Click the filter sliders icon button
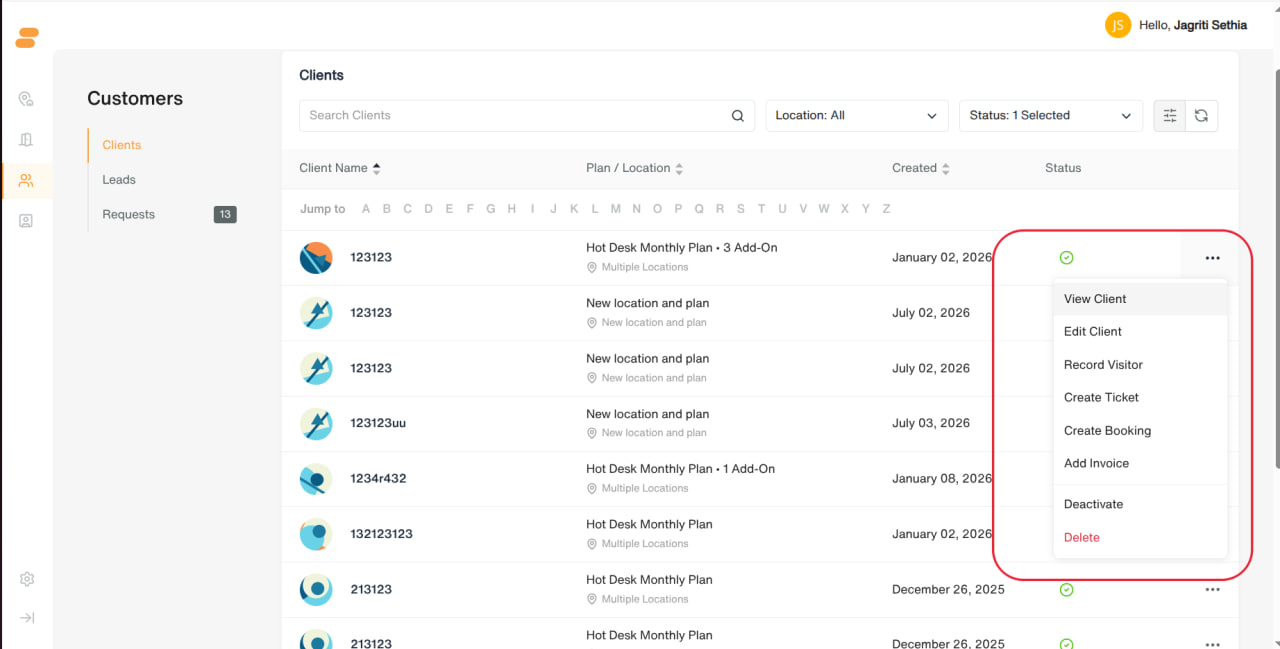Screen dimensions: 1280x649 (x=1170, y=115)
